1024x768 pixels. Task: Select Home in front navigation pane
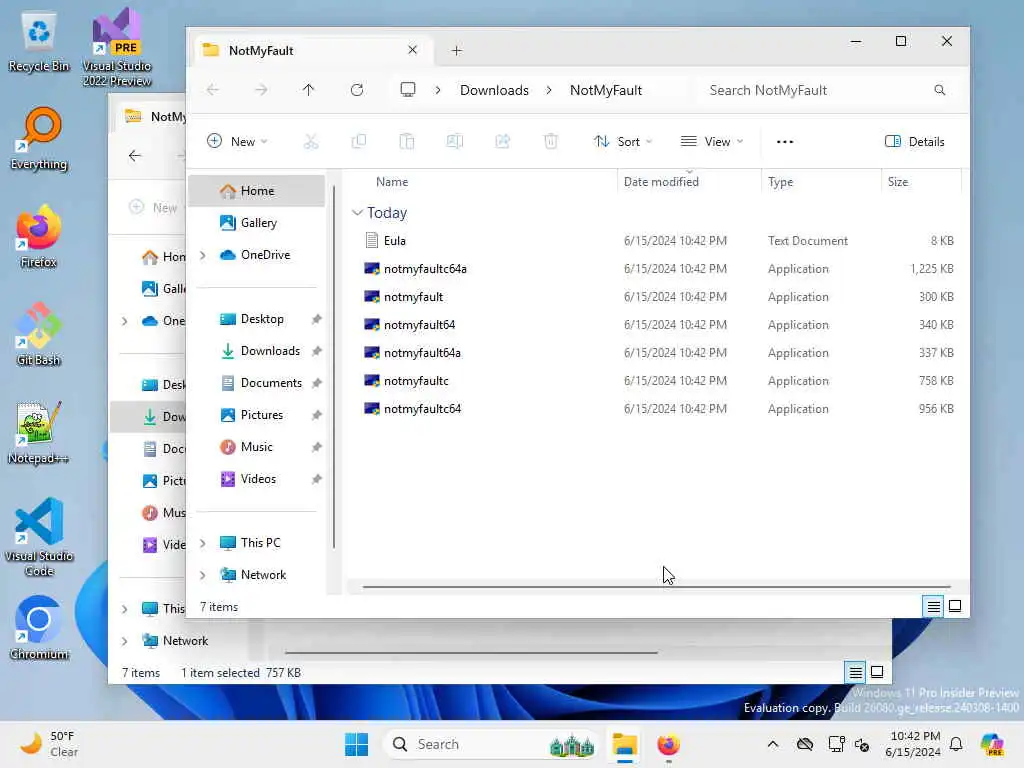(x=257, y=191)
